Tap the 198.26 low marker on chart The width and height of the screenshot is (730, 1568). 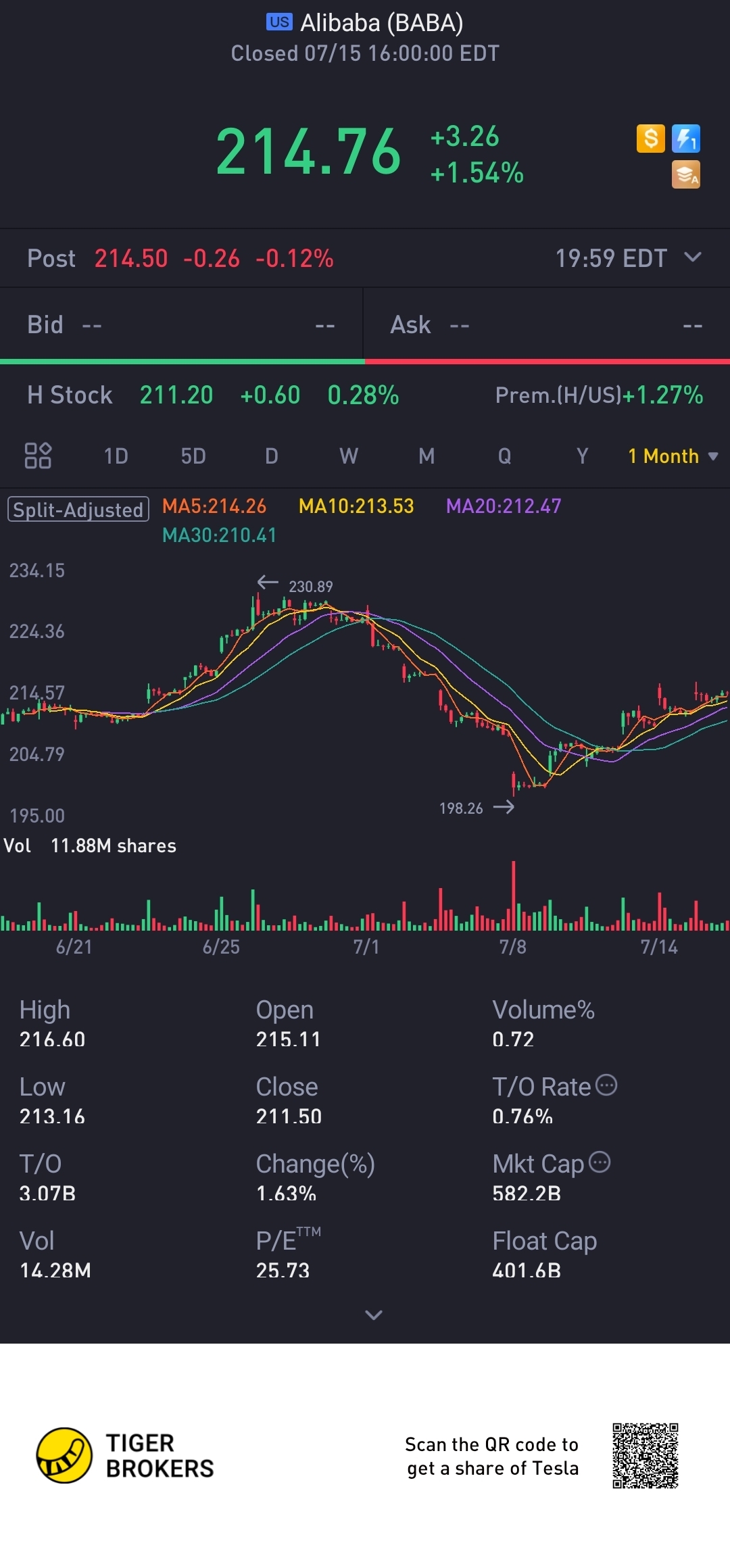click(461, 808)
